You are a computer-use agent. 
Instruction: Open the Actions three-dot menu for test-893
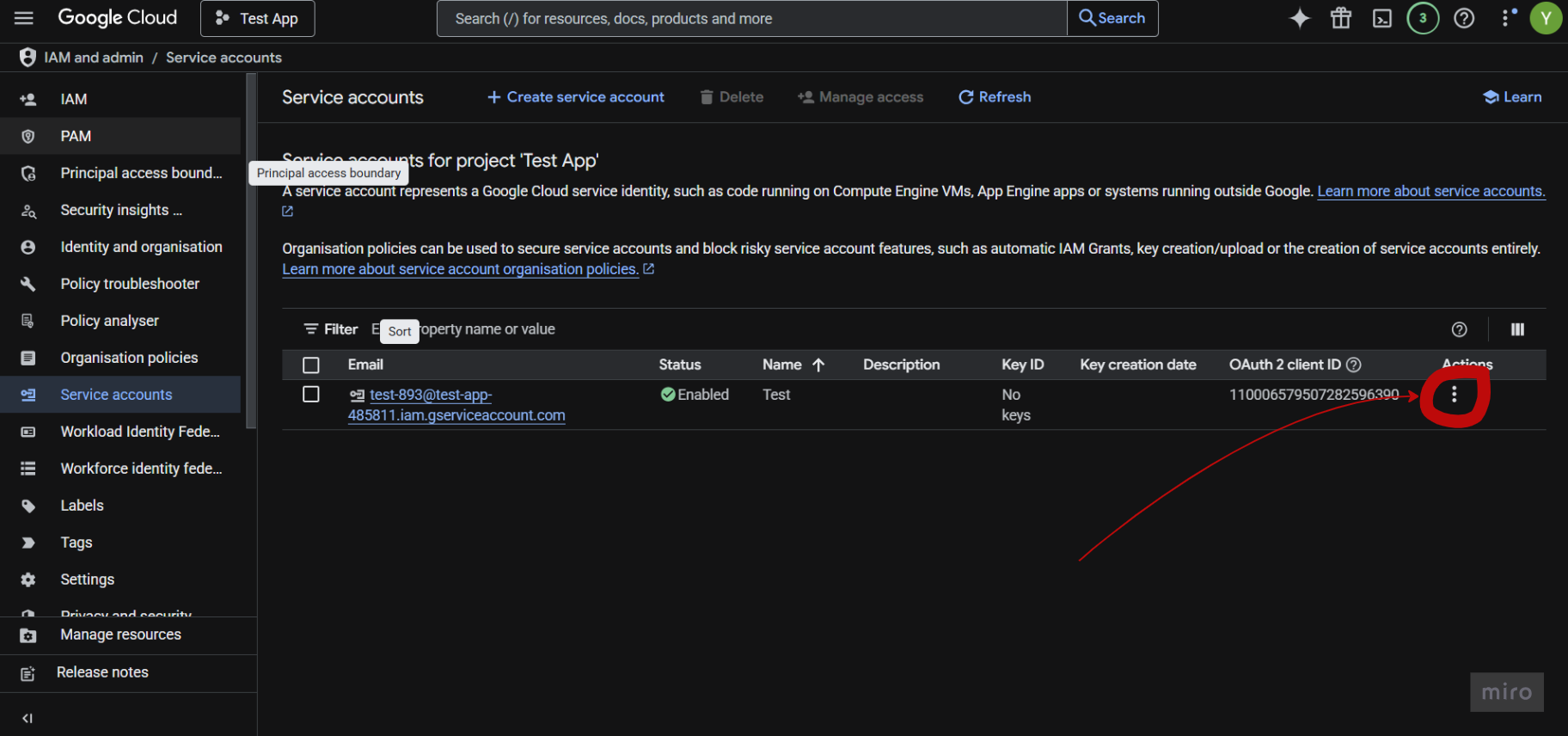tap(1454, 395)
